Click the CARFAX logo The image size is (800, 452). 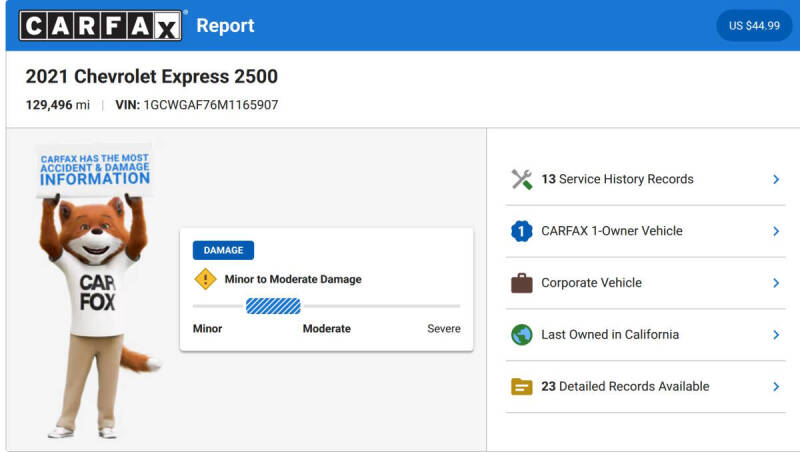click(x=101, y=26)
